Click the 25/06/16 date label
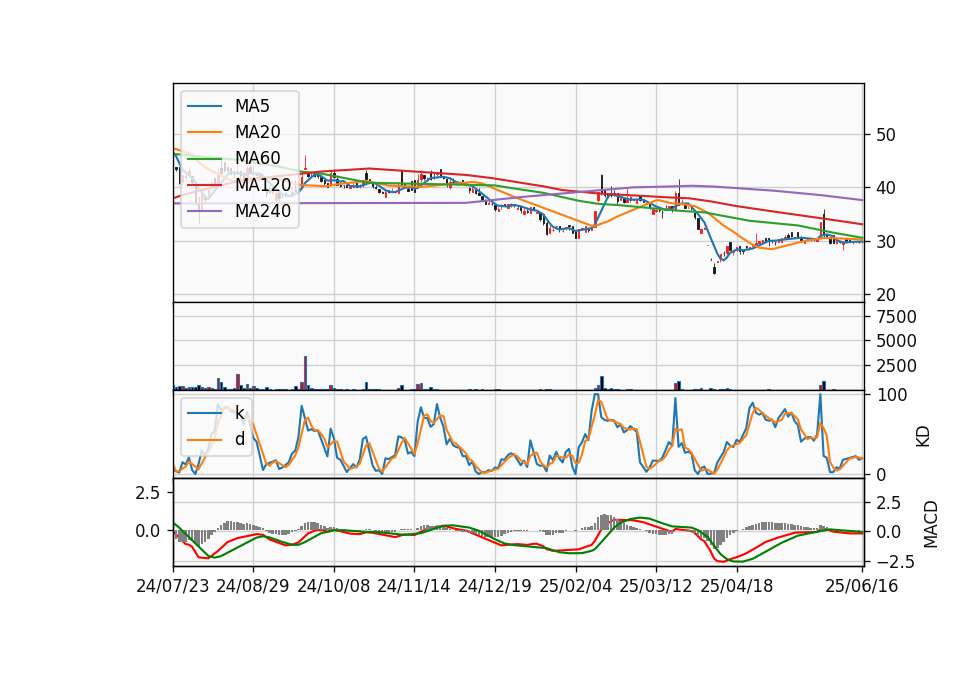Image resolution: width=960 pixels, height=690 pixels. (861, 586)
